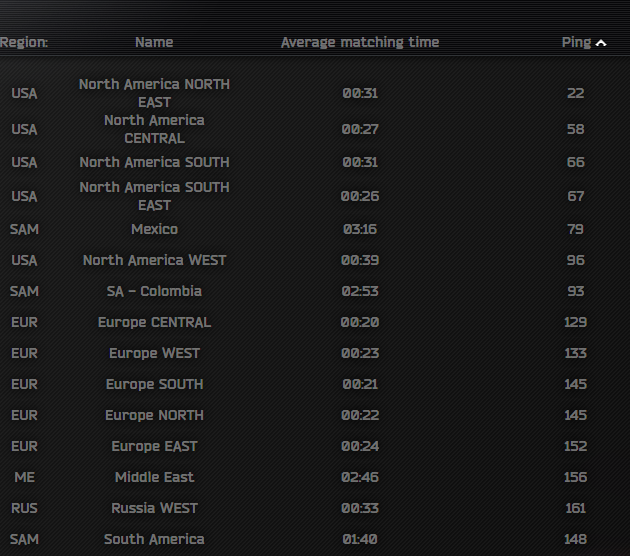Click matching time 00:20

point(360,322)
